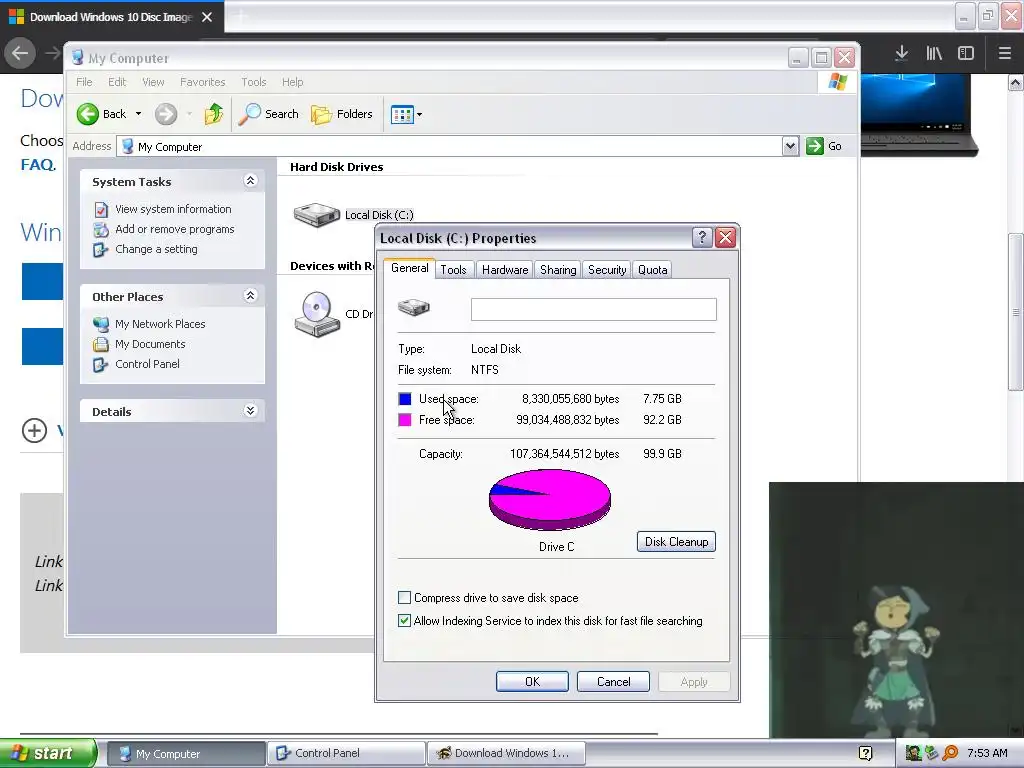
Task: Expand the Details panel
Action: (x=250, y=411)
